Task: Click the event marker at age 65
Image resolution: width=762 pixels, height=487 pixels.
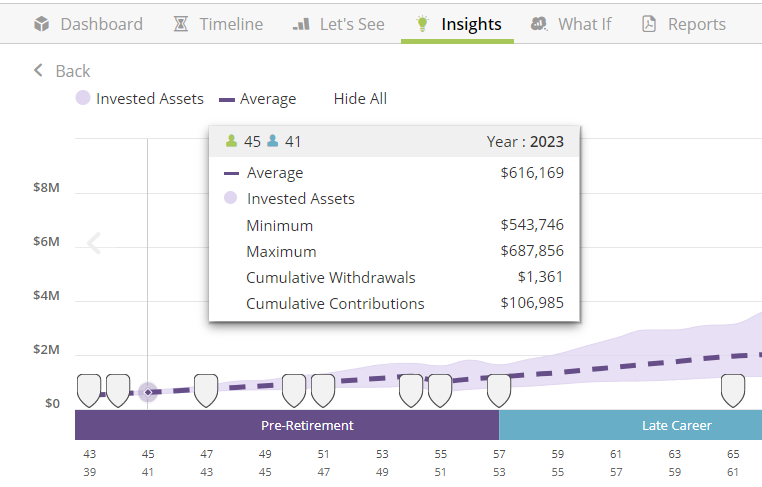Action: [x=733, y=390]
